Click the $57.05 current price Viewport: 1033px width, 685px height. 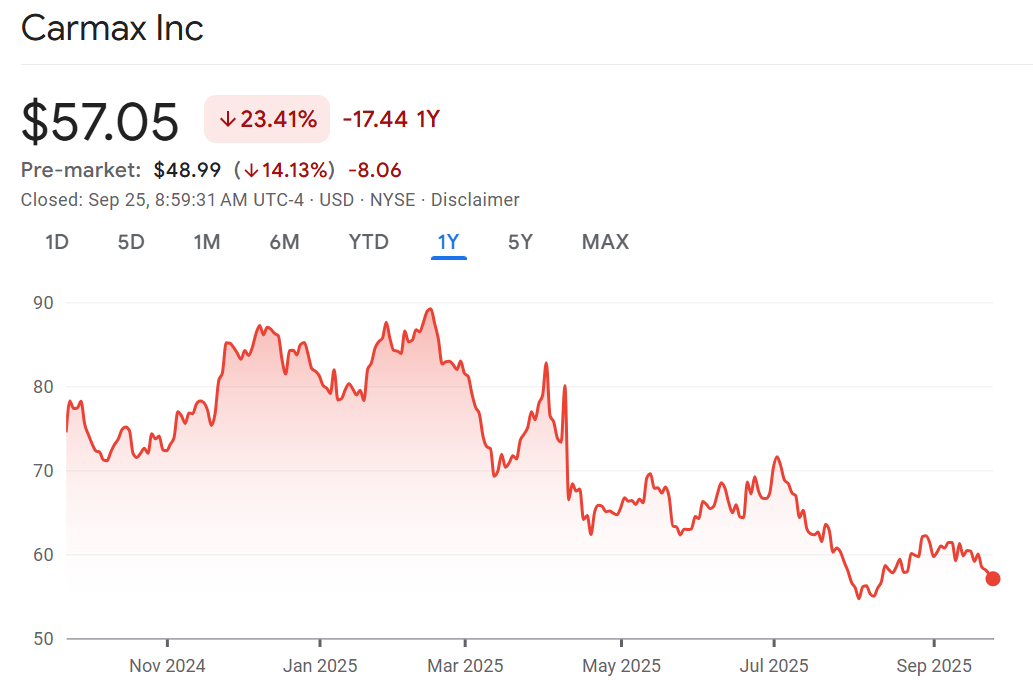pos(100,121)
